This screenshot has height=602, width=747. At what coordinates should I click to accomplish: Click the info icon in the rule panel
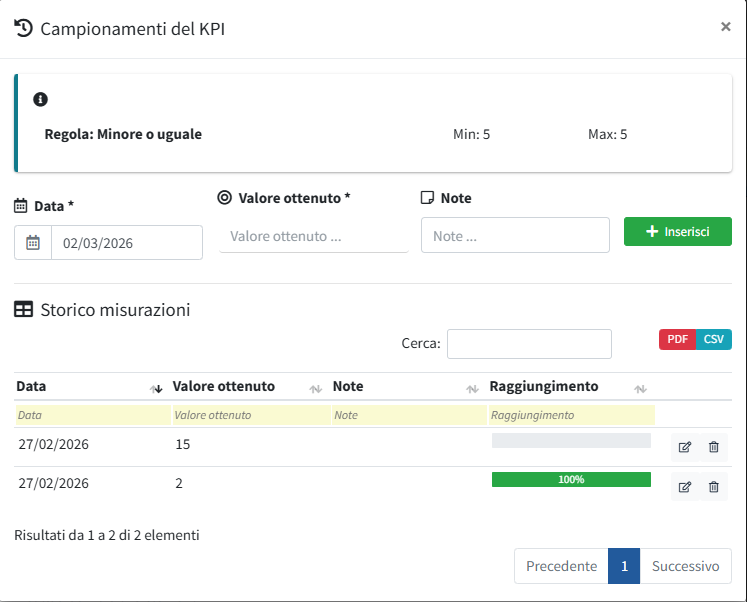(40, 100)
